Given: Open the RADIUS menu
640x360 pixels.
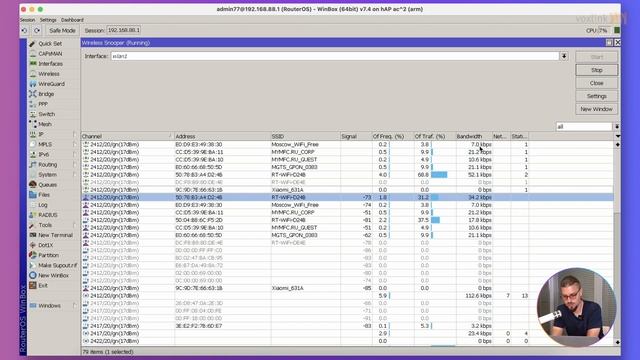Looking at the screenshot, I should [48, 215].
